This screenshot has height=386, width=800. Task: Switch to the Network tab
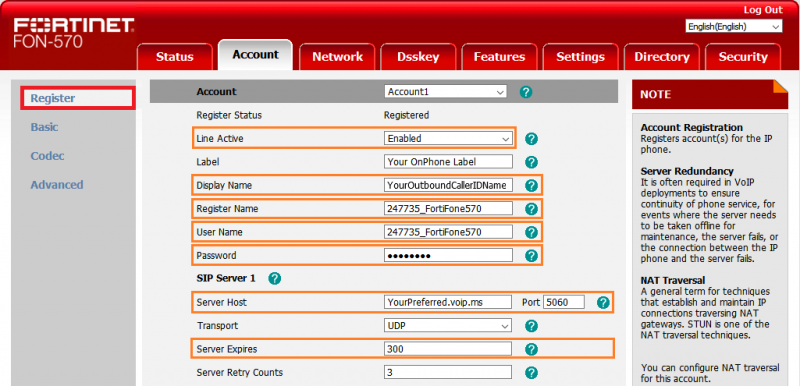coord(337,57)
